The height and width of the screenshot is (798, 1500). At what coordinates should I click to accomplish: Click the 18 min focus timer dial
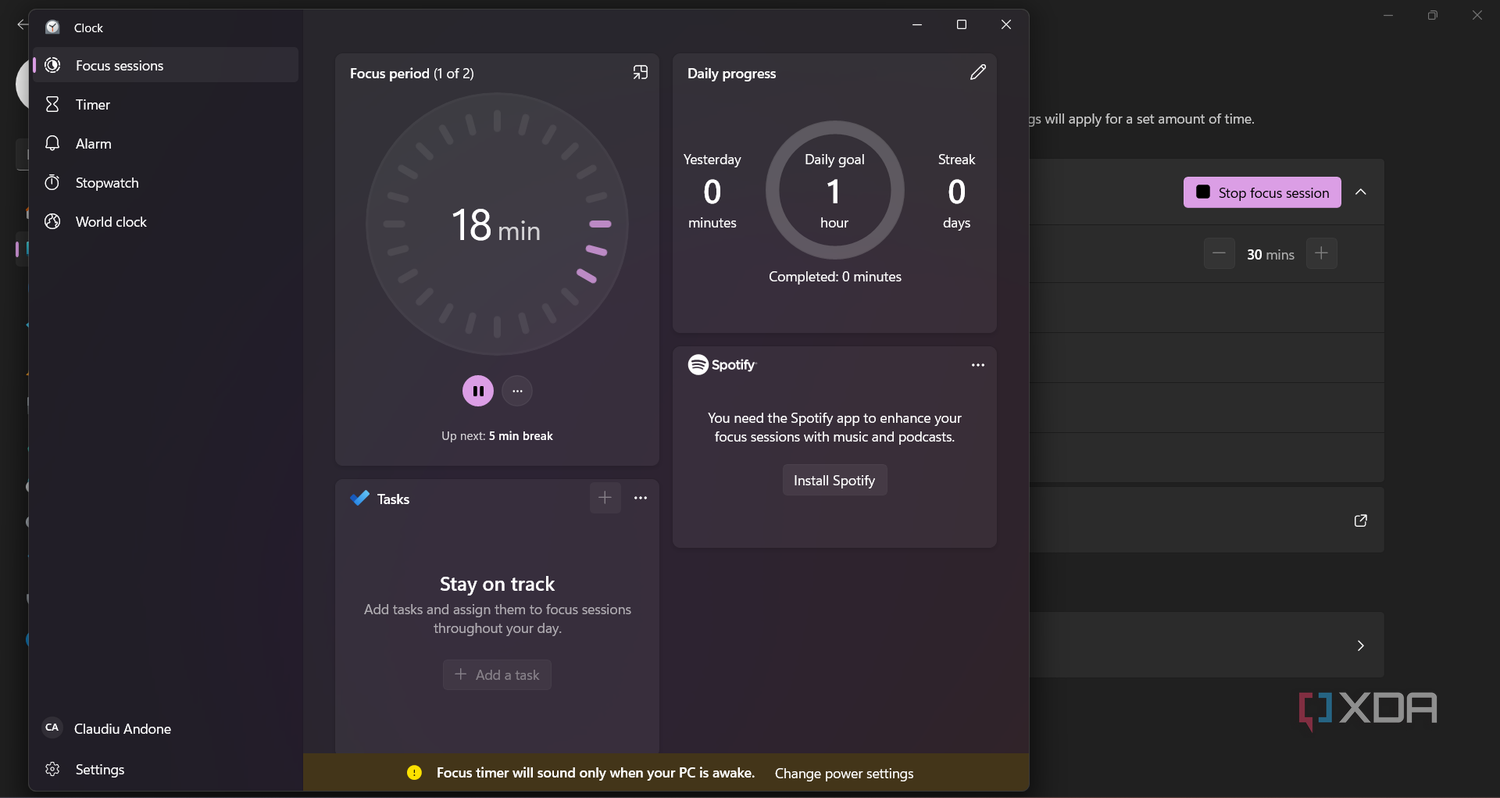[x=497, y=224]
